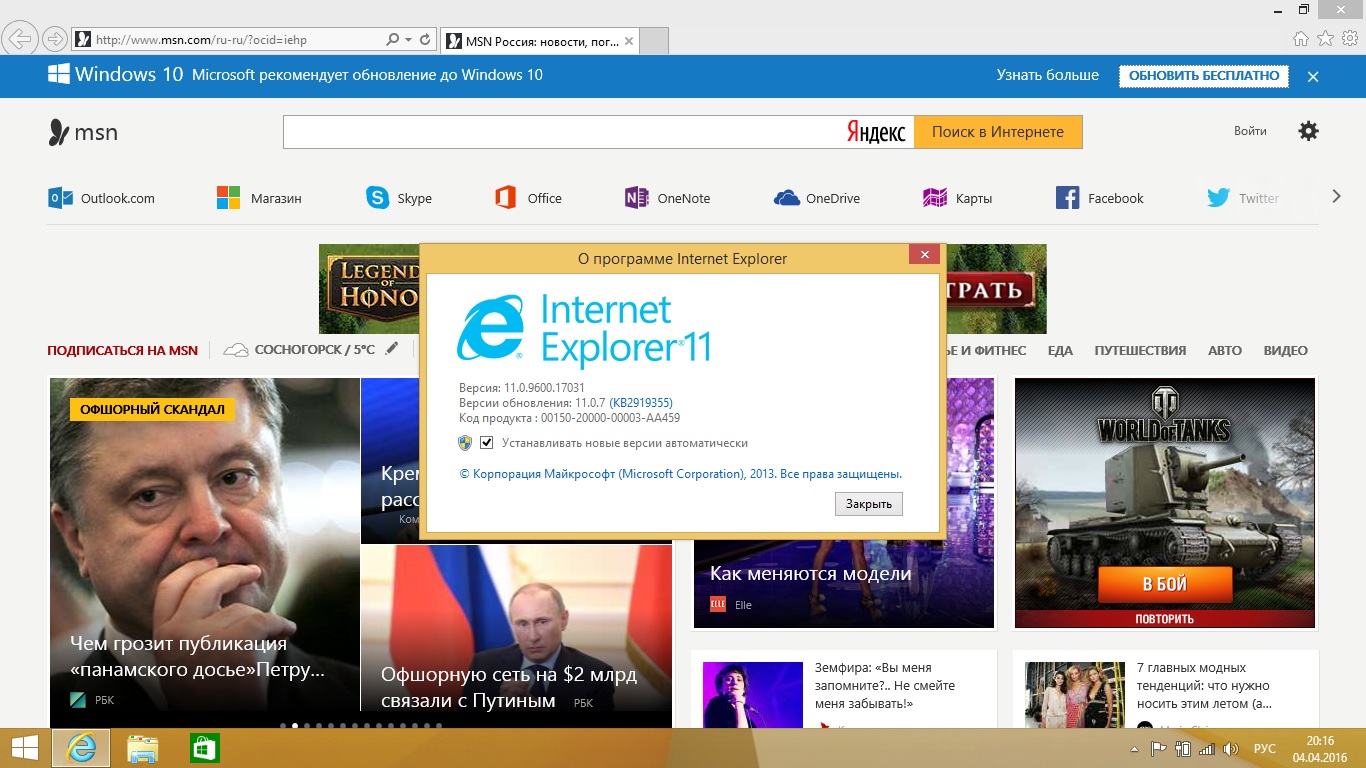This screenshot has height=768, width=1366.
Task: Open the ЕДА menu section
Action: pos(1060,350)
